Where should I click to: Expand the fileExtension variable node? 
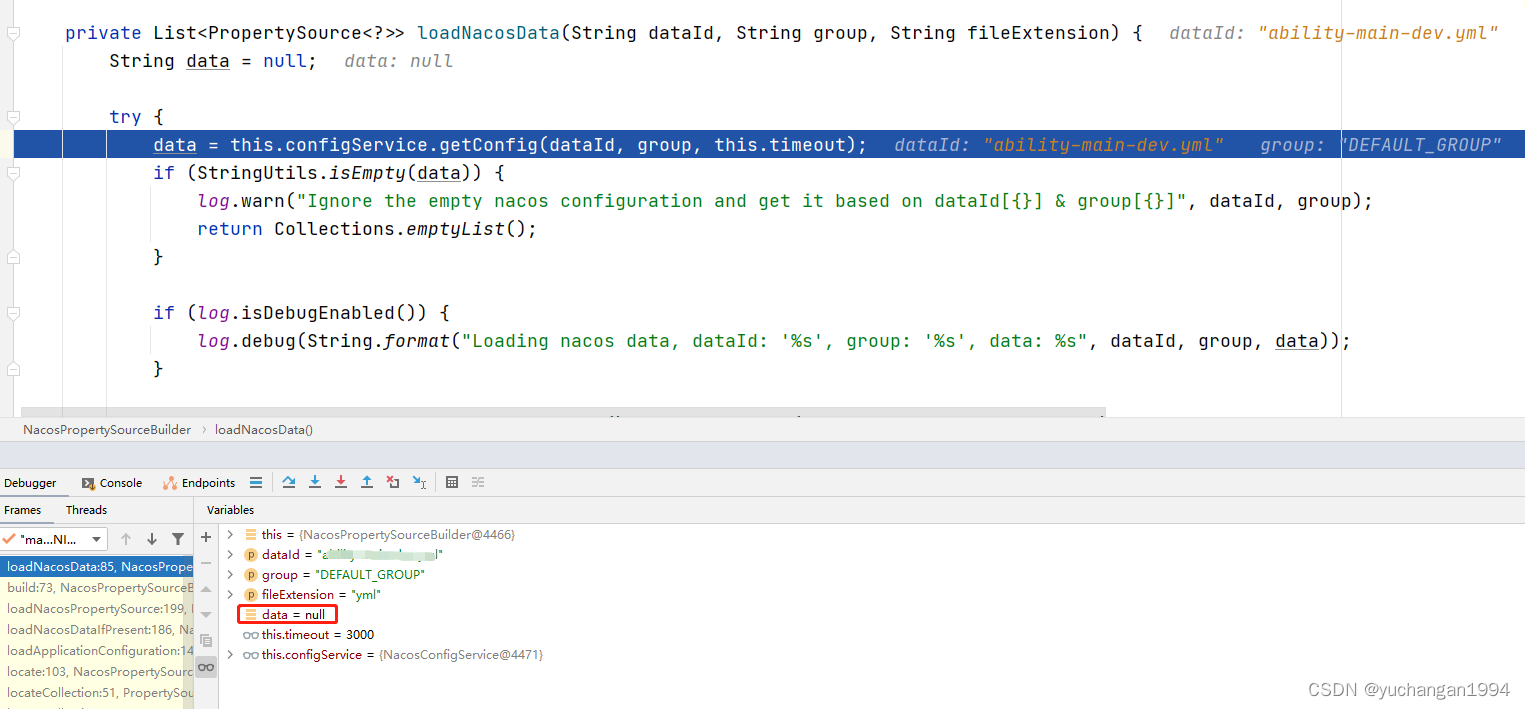(x=231, y=595)
